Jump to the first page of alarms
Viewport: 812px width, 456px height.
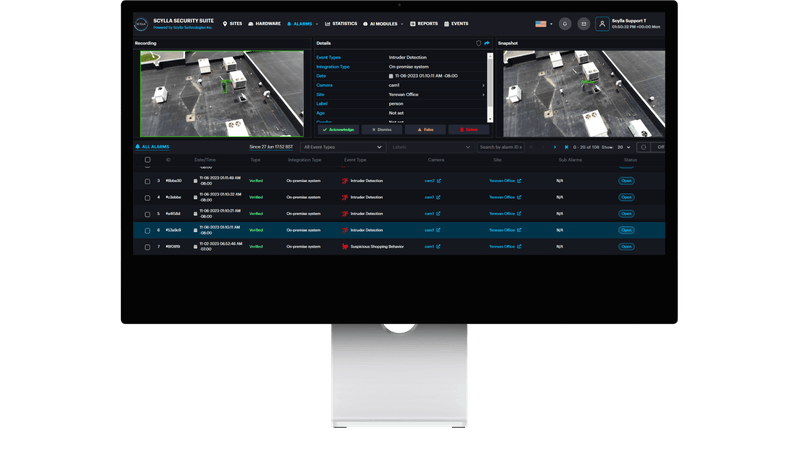531,147
